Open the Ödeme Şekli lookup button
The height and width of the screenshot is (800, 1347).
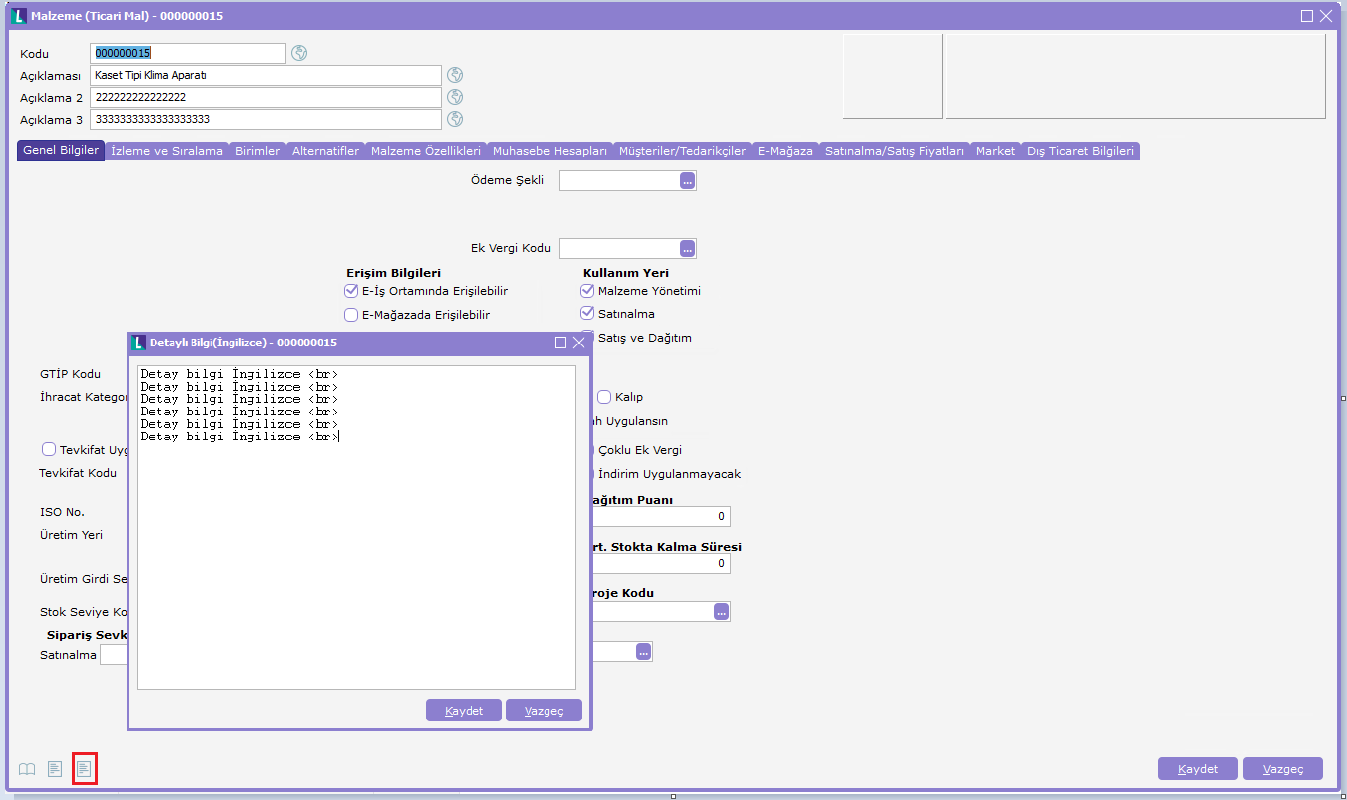tap(687, 181)
